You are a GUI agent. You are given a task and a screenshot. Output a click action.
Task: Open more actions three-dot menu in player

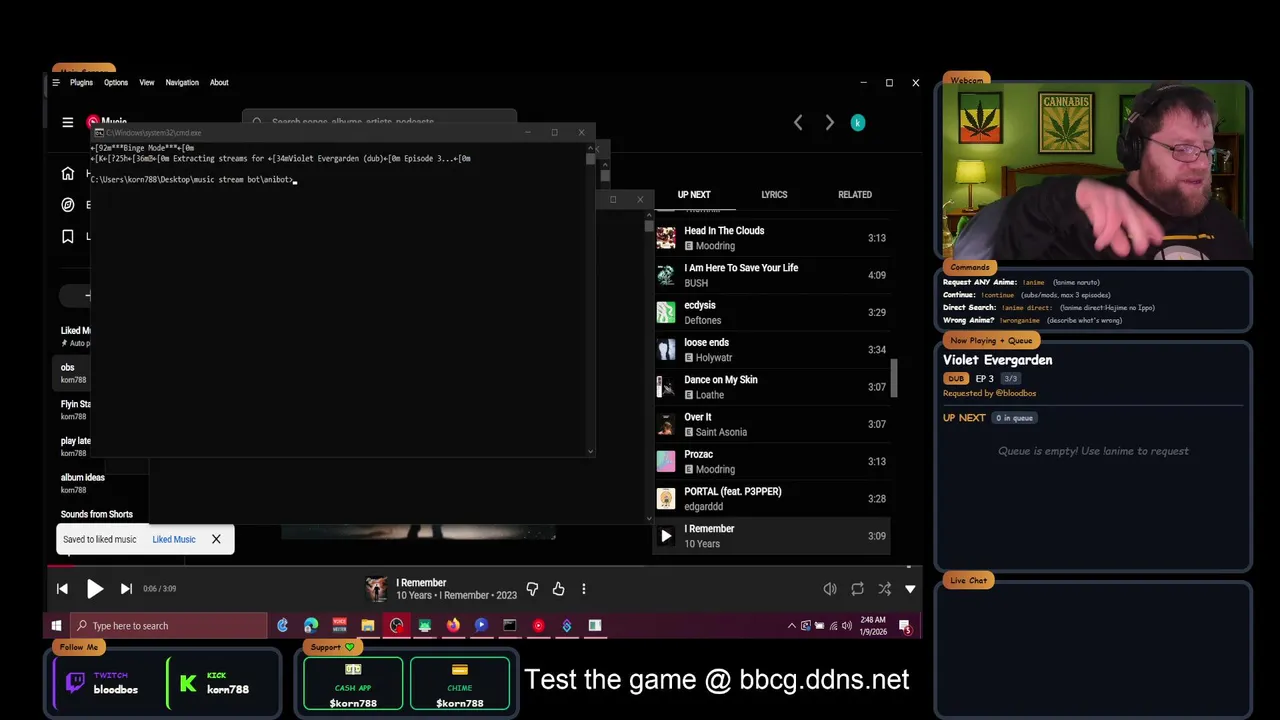tap(584, 589)
